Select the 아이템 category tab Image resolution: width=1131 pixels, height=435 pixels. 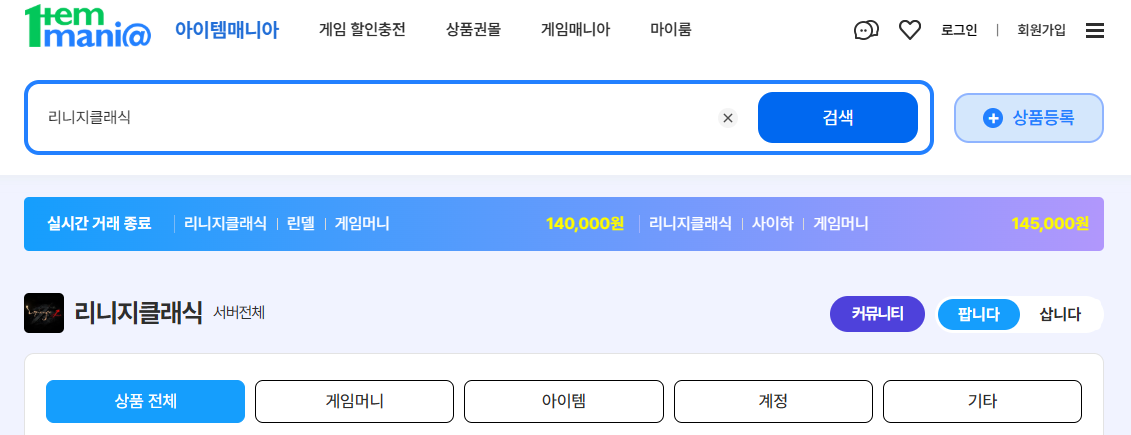[563, 401]
